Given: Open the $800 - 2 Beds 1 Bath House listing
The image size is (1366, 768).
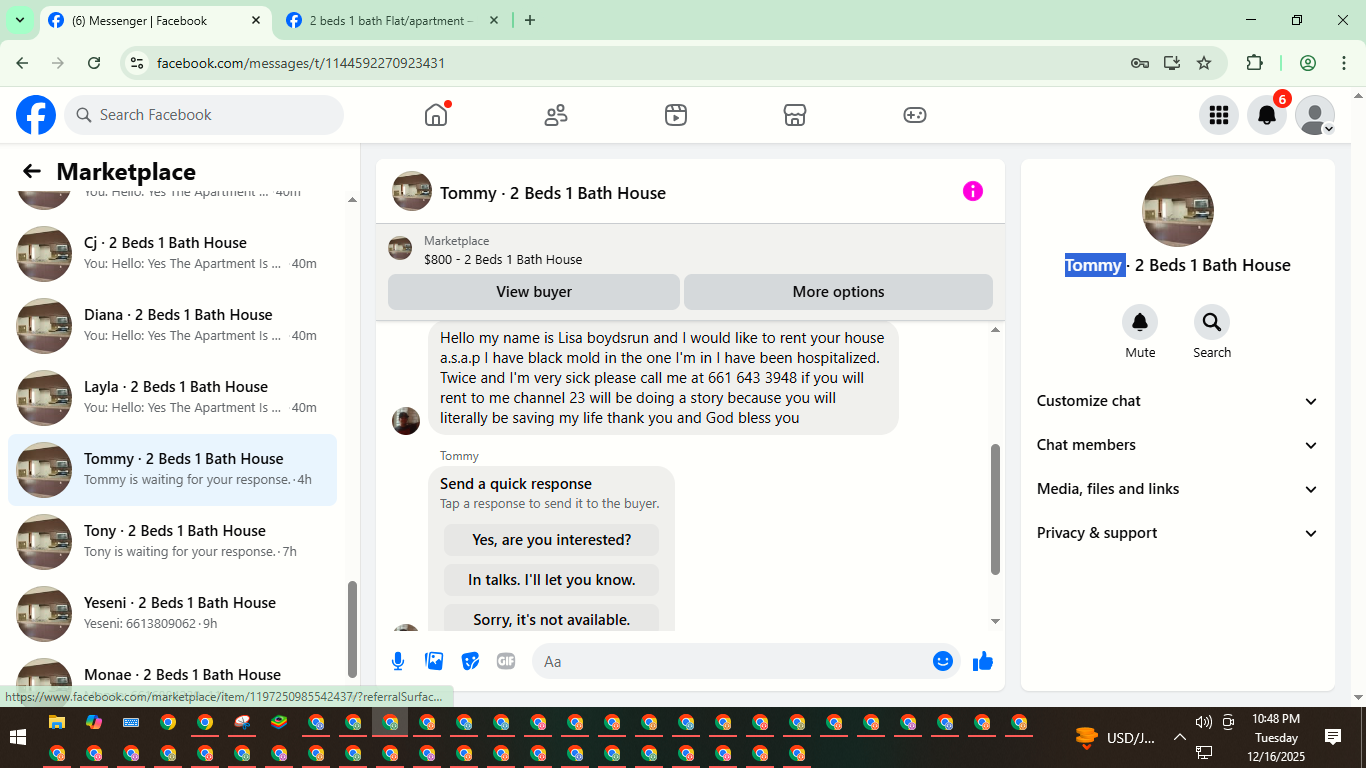Looking at the screenshot, I should (503, 260).
